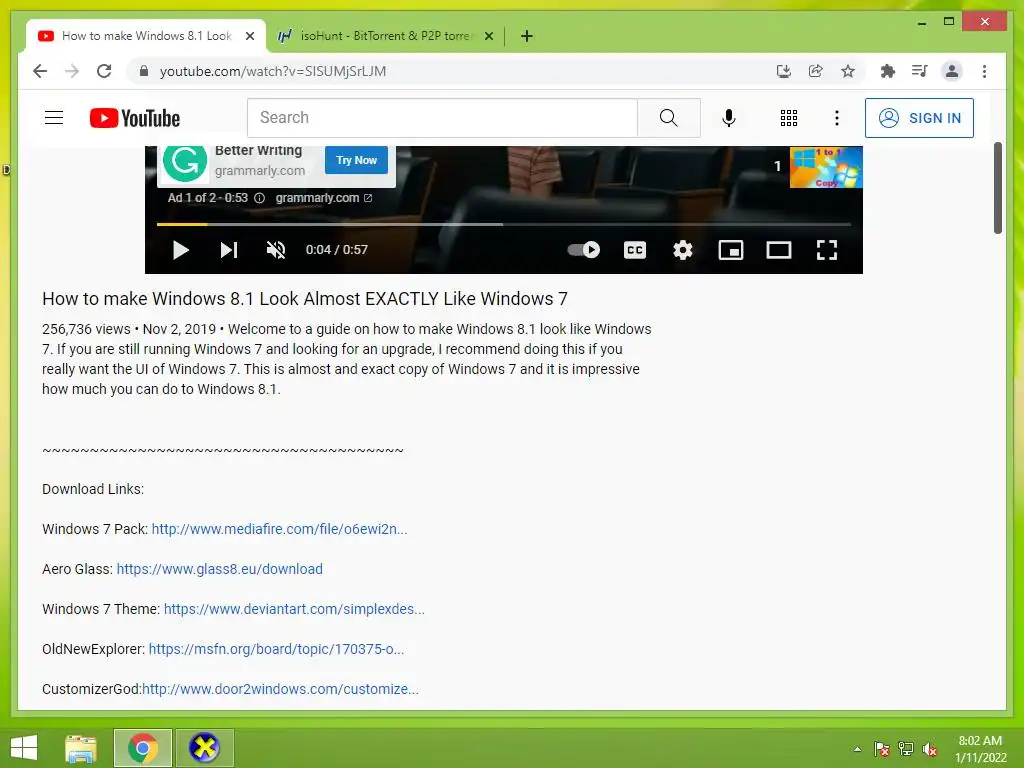
Task: Click the magnifier search button
Action: pyautogui.click(x=669, y=118)
